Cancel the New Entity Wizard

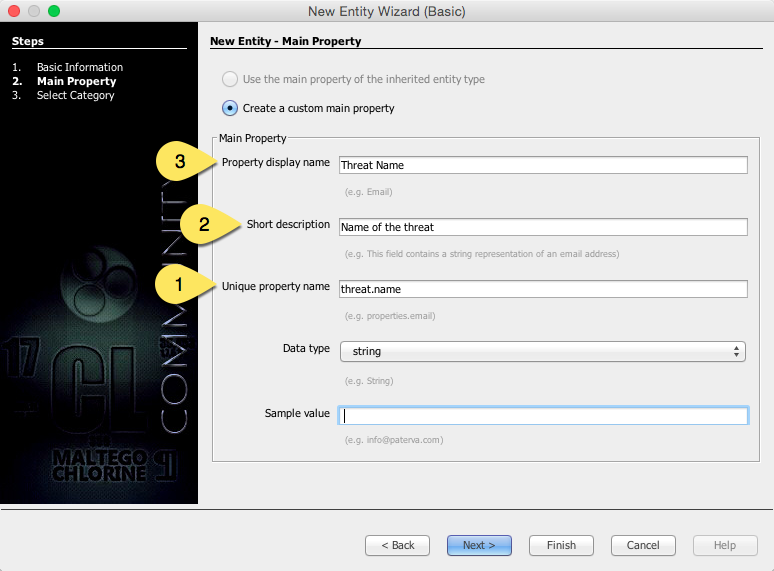pos(643,545)
